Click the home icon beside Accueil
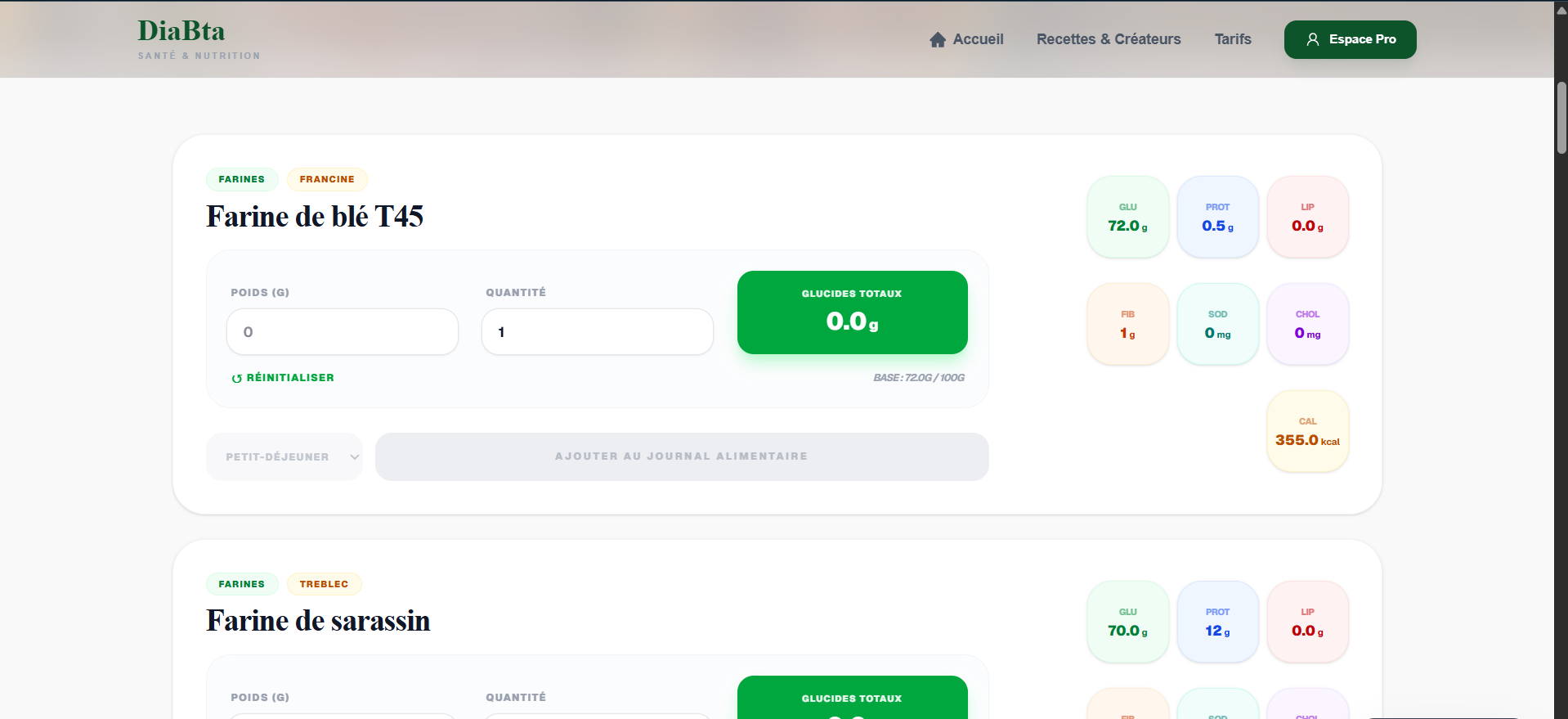 (937, 39)
